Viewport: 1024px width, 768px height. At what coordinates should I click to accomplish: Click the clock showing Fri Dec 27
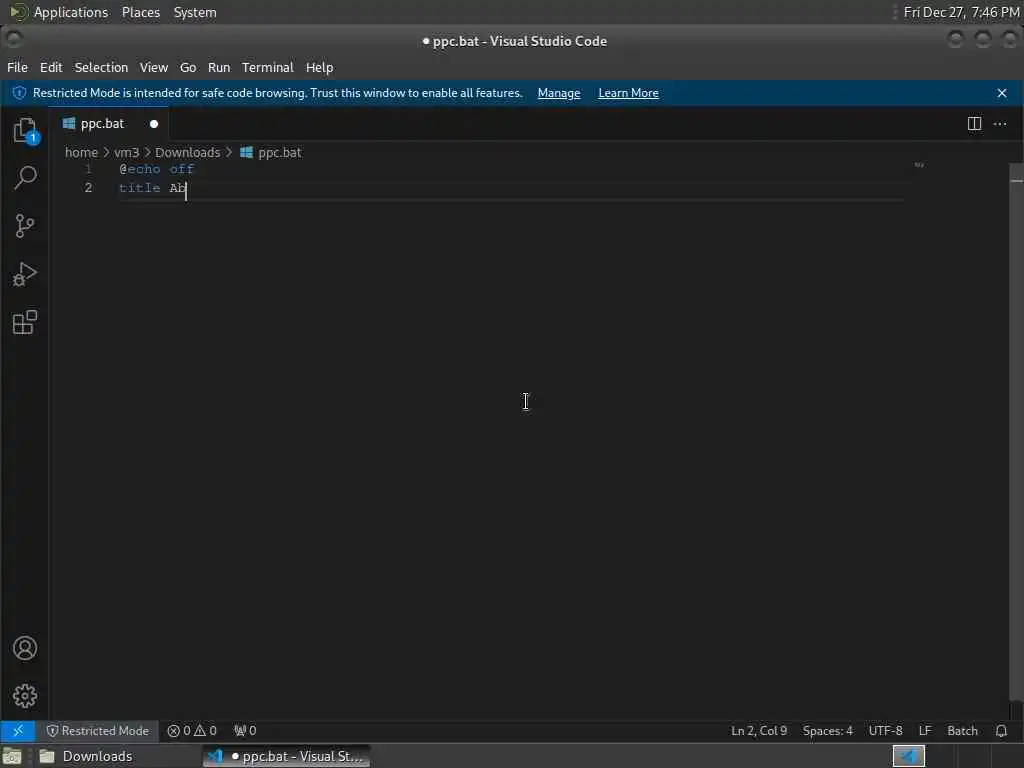pos(961,12)
